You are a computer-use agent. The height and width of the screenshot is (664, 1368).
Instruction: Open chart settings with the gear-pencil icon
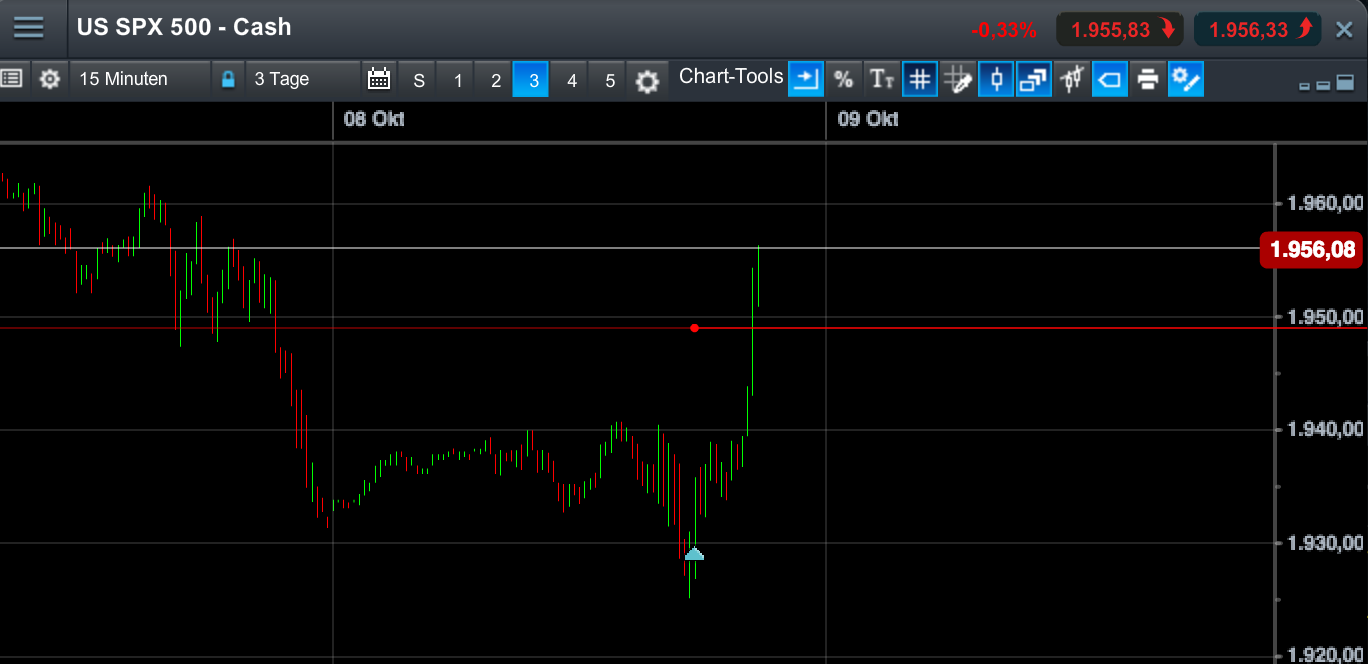[x=1186, y=79]
